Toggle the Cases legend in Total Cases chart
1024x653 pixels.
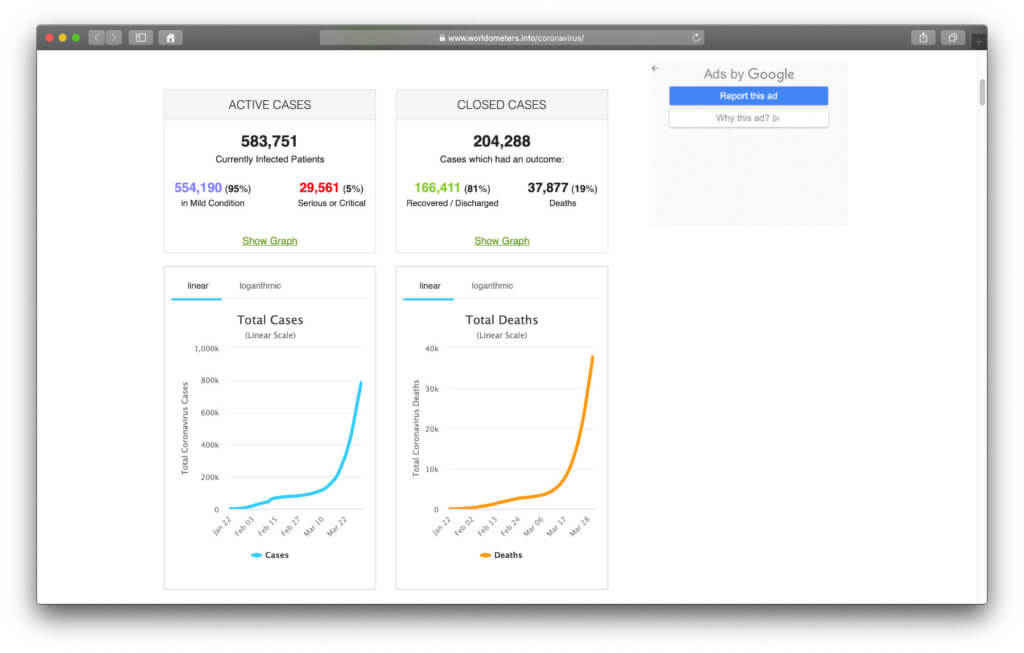pyautogui.click(x=270, y=555)
